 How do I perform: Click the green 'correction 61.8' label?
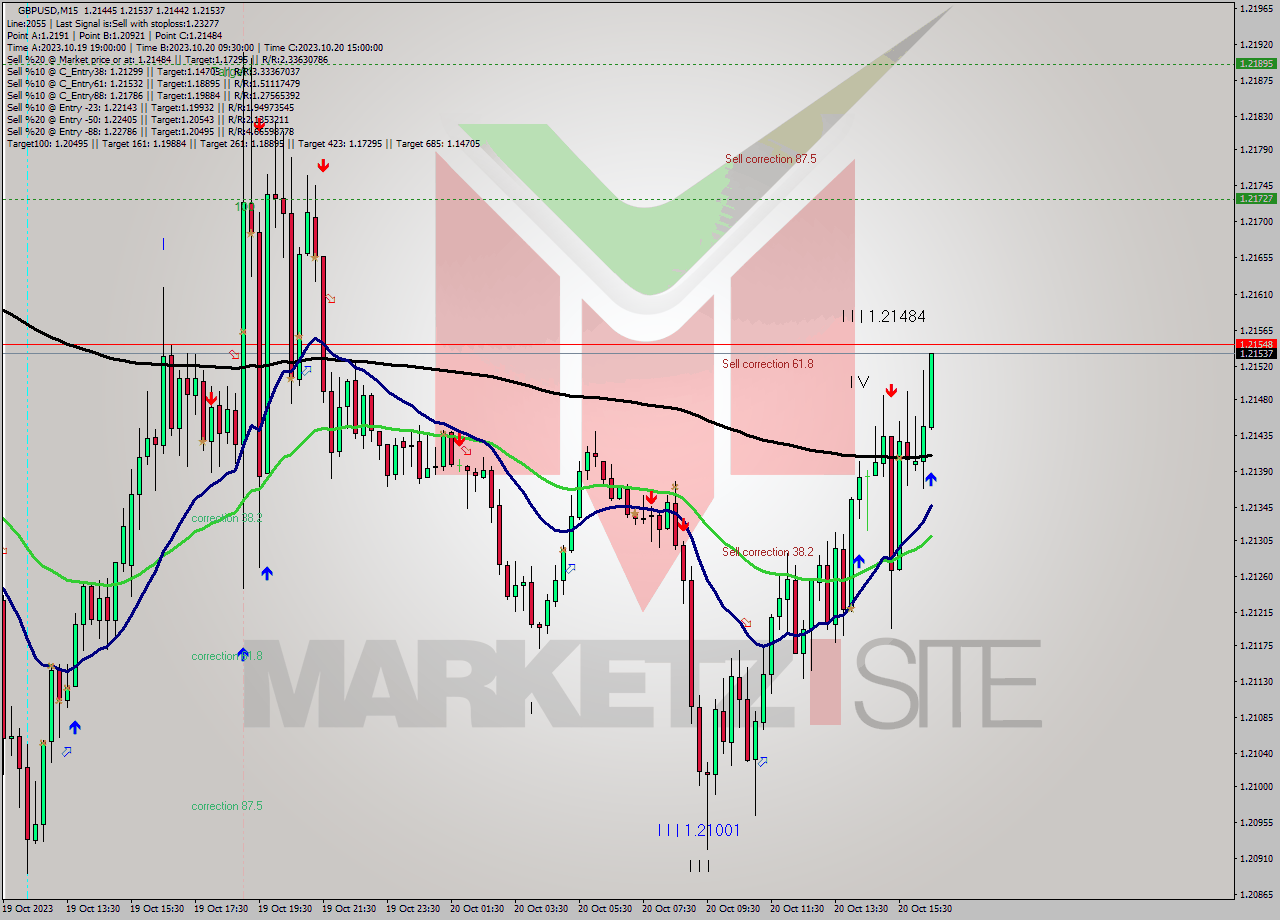(x=227, y=656)
